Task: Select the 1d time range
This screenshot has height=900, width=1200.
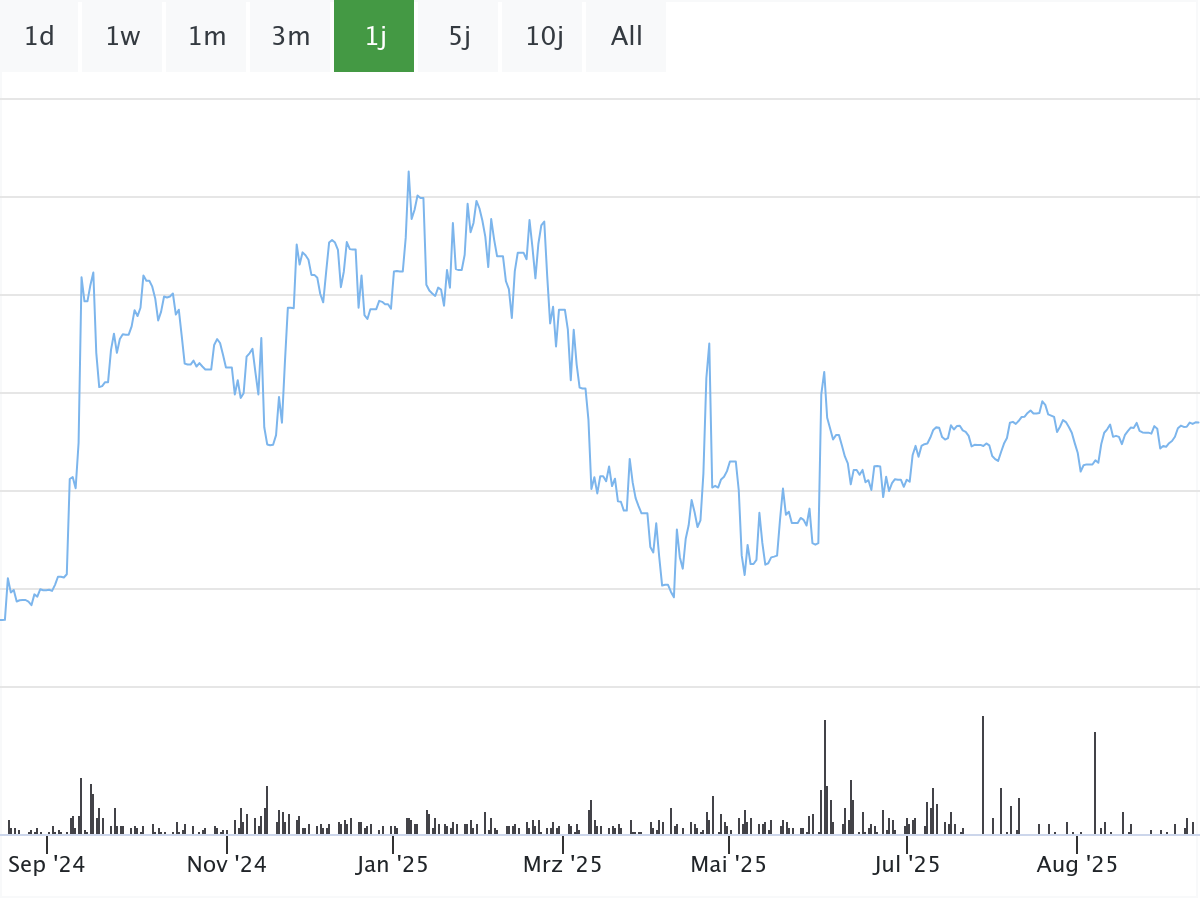Action: pyautogui.click(x=39, y=37)
